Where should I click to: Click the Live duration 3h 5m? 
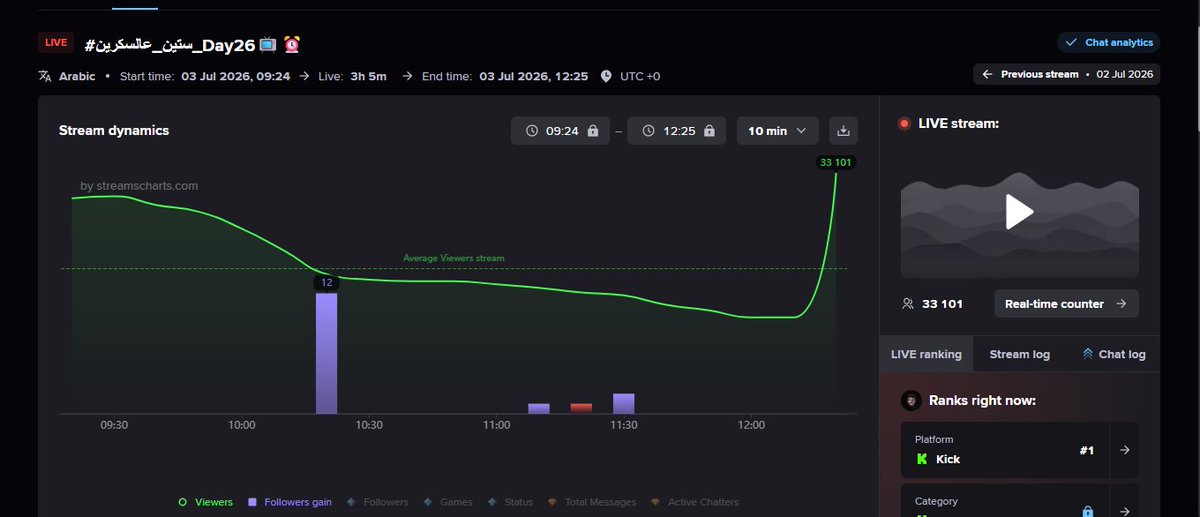[x=353, y=76]
